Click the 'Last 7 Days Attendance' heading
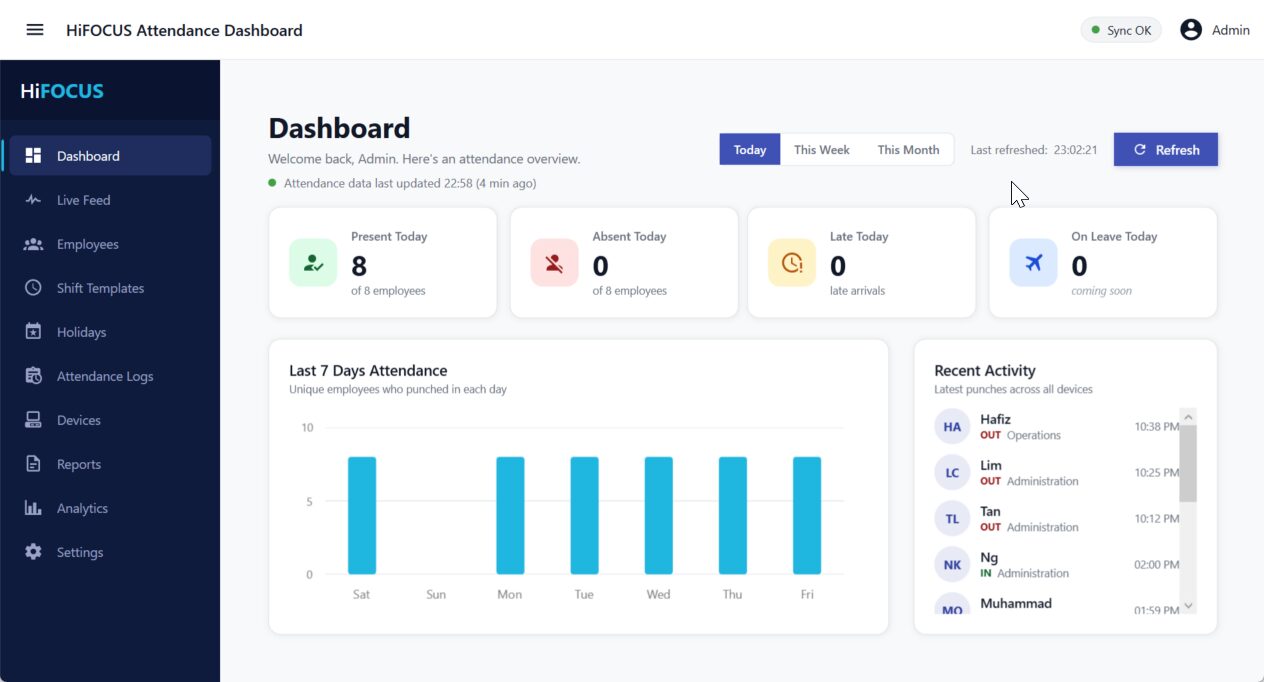Viewport: 1264px width, 682px height. pyautogui.click(x=368, y=371)
